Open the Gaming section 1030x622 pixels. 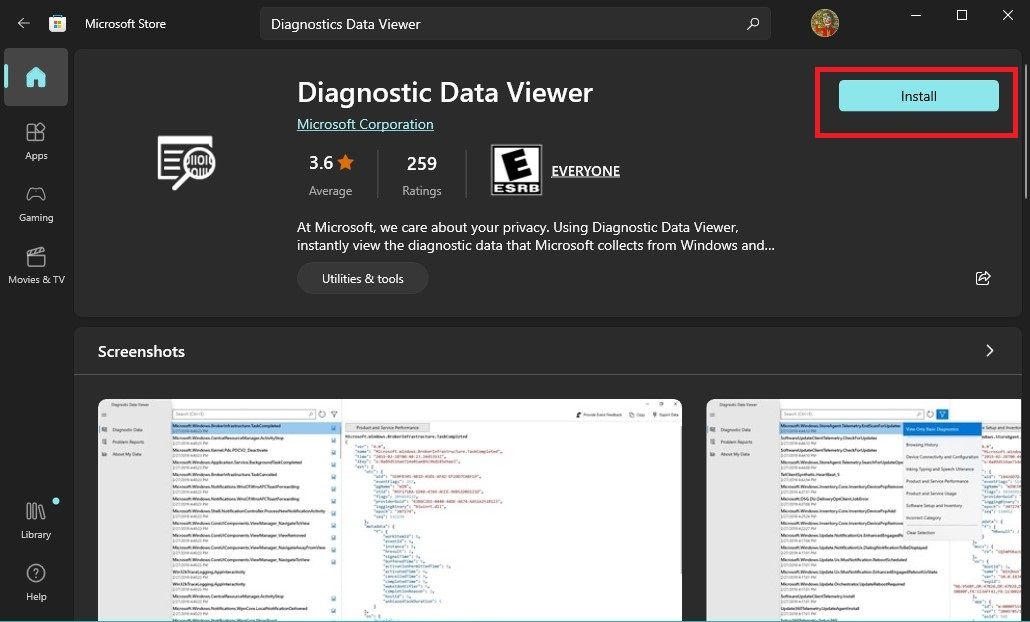(36, 203)
